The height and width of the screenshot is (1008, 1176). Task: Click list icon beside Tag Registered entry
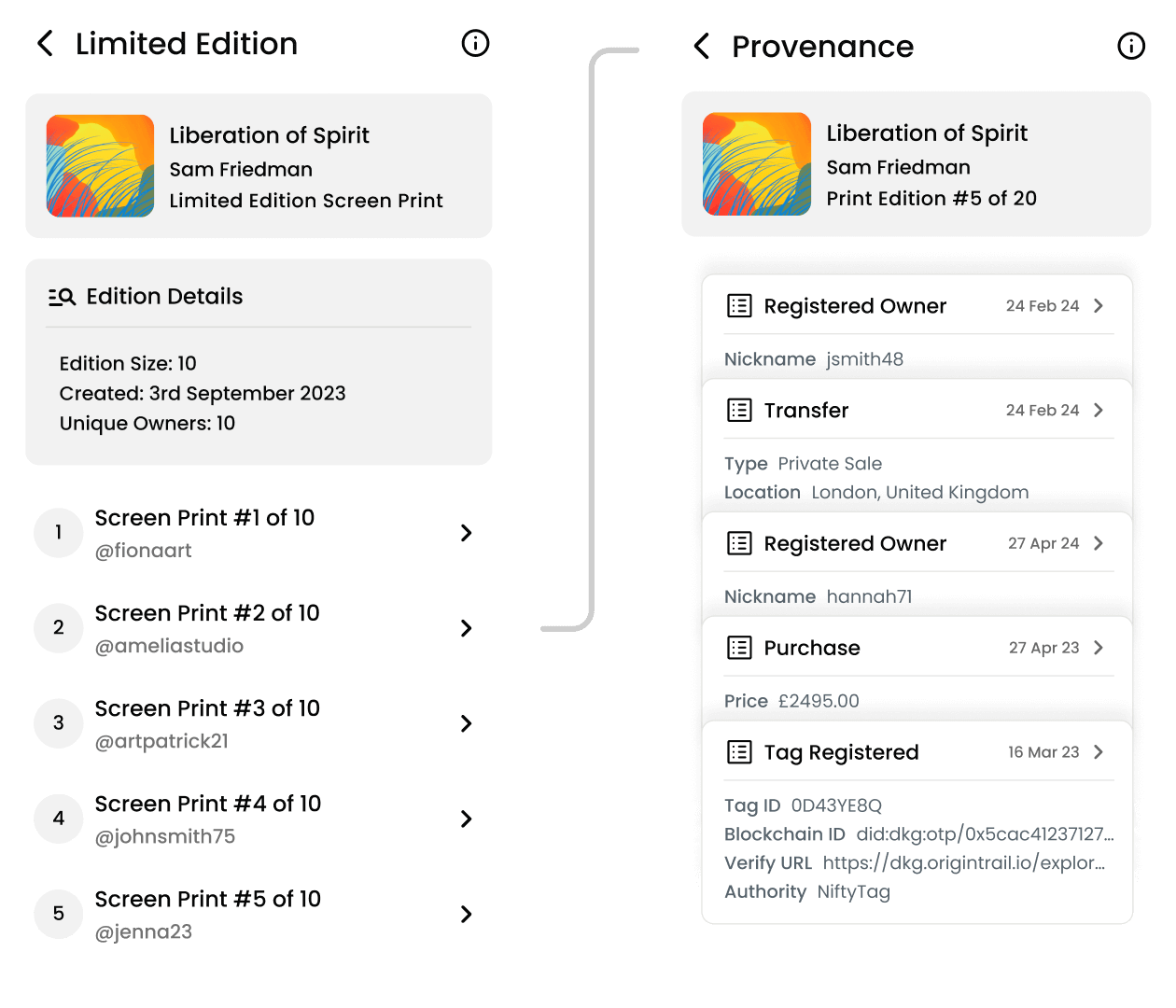[739, 752]
